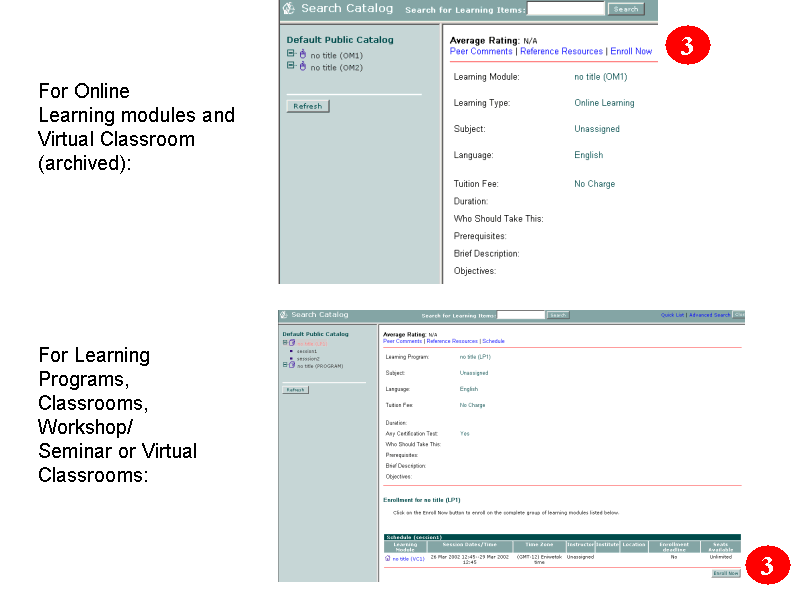The image size is (793, 590).
Task: Click the Schedule link in the bottom window
Action: point(494,341)
